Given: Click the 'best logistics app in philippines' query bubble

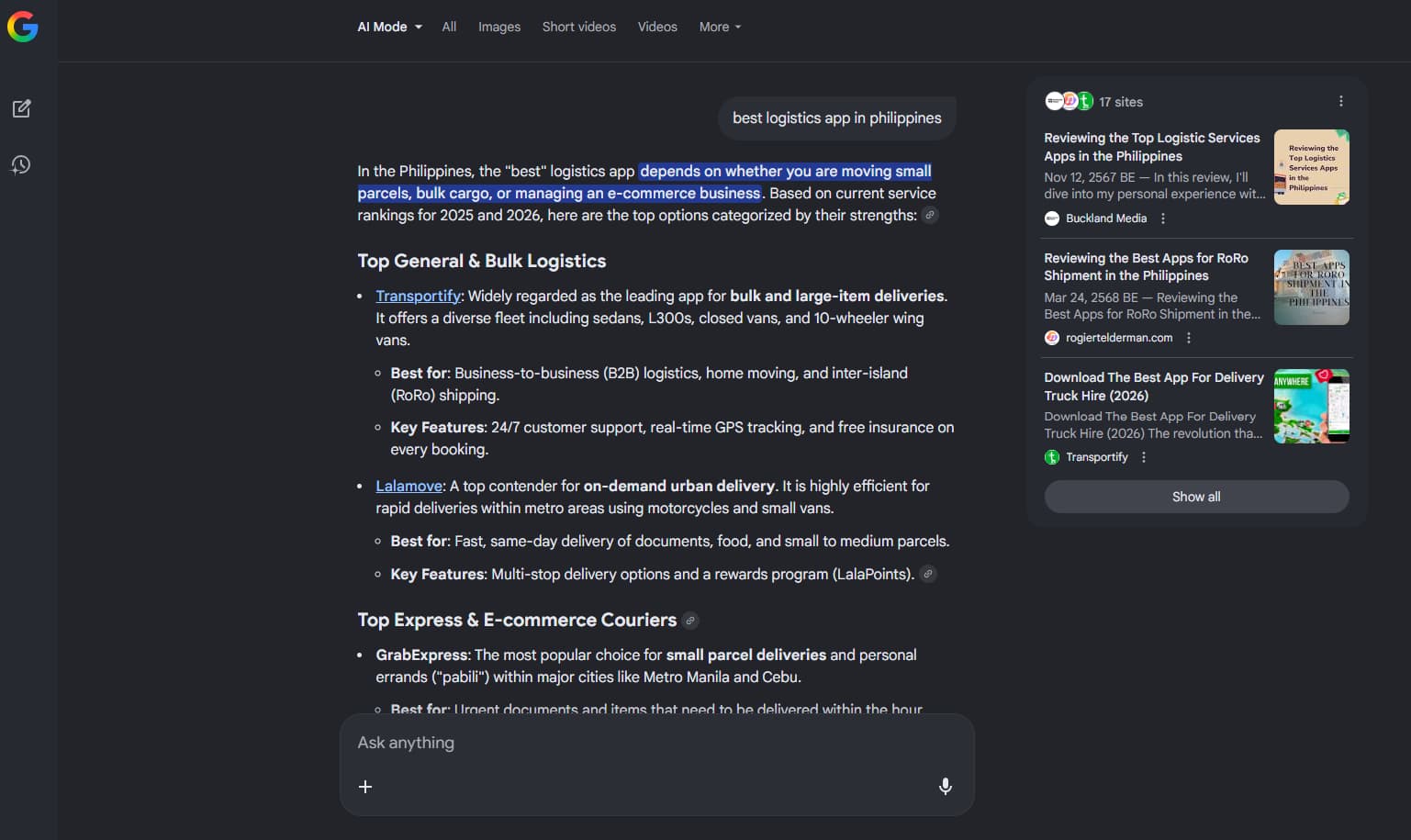Looking at the screenshot, I should coord(836,118).
